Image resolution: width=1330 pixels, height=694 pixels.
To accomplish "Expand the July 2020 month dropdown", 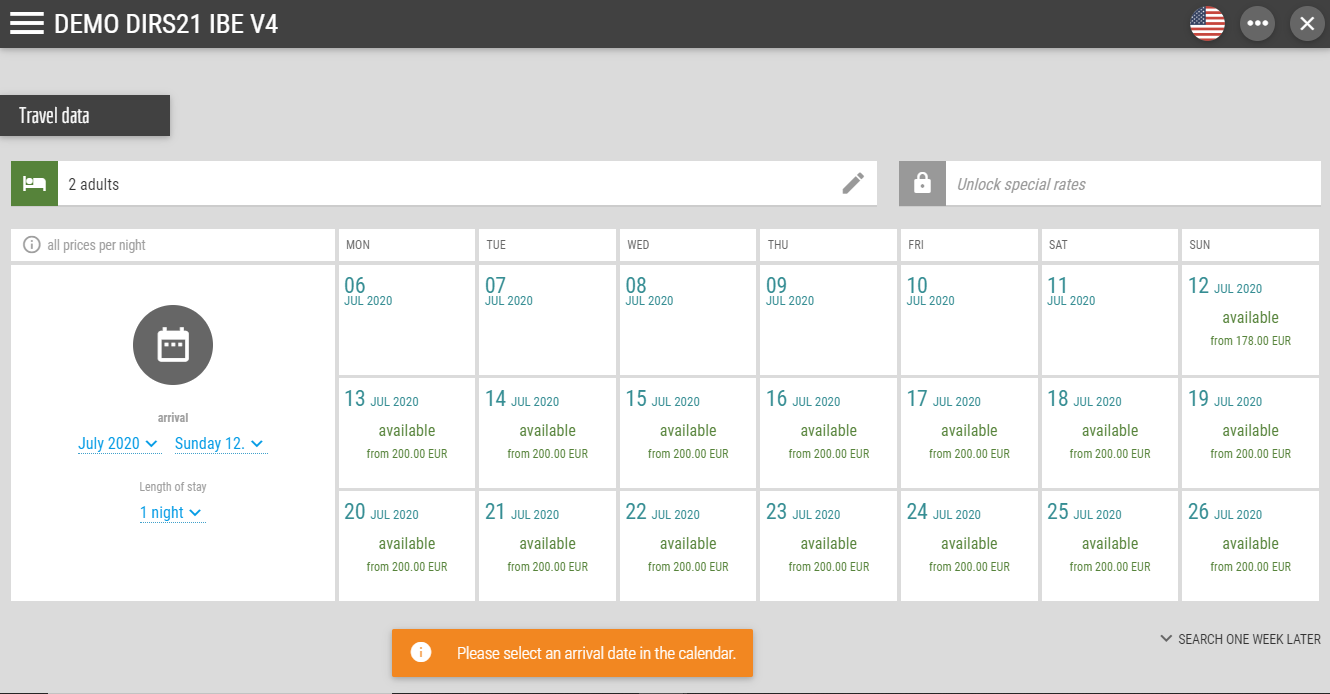I will click(118, 444).
